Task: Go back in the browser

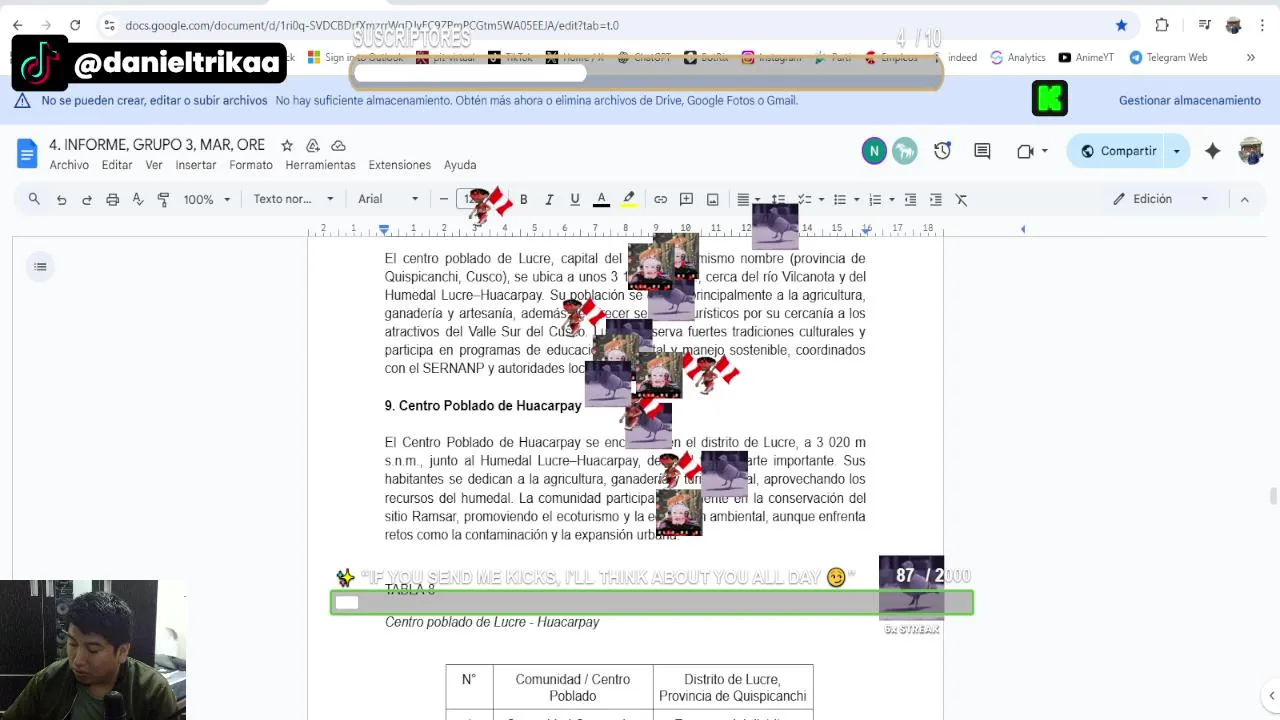Action: tap(17, 25)
